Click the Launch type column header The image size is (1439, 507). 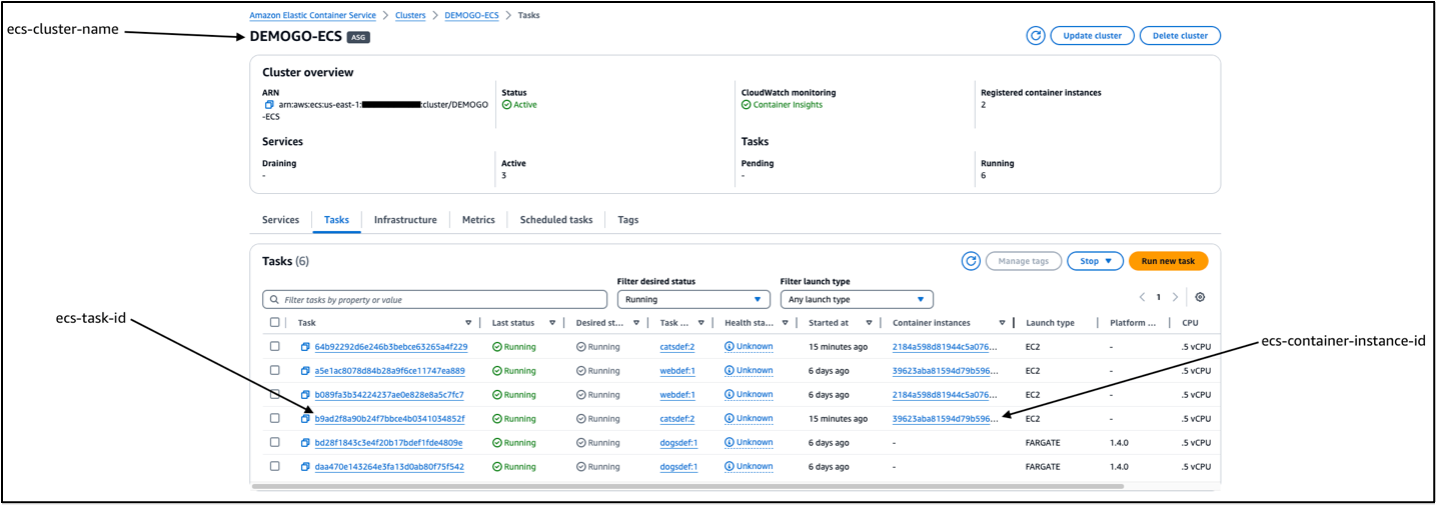click(1050, 323)
